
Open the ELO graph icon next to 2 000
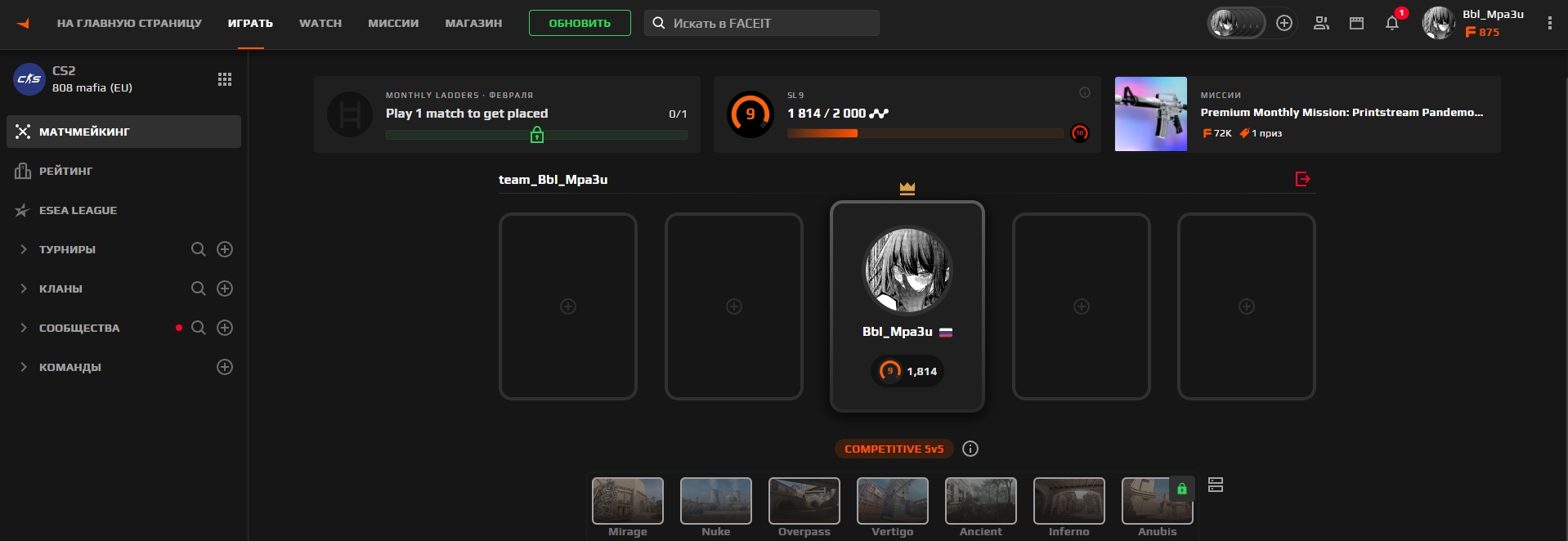pos(880,114)
